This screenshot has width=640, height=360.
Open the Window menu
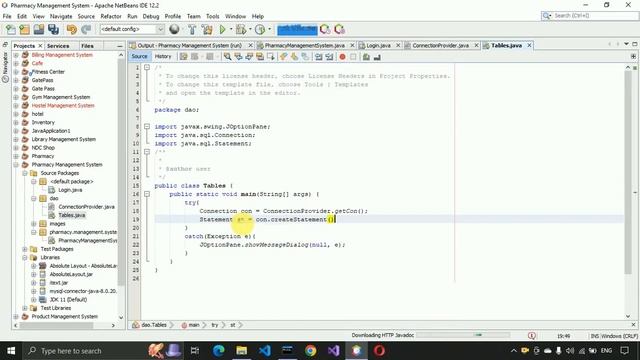click(x=236, y=16)
